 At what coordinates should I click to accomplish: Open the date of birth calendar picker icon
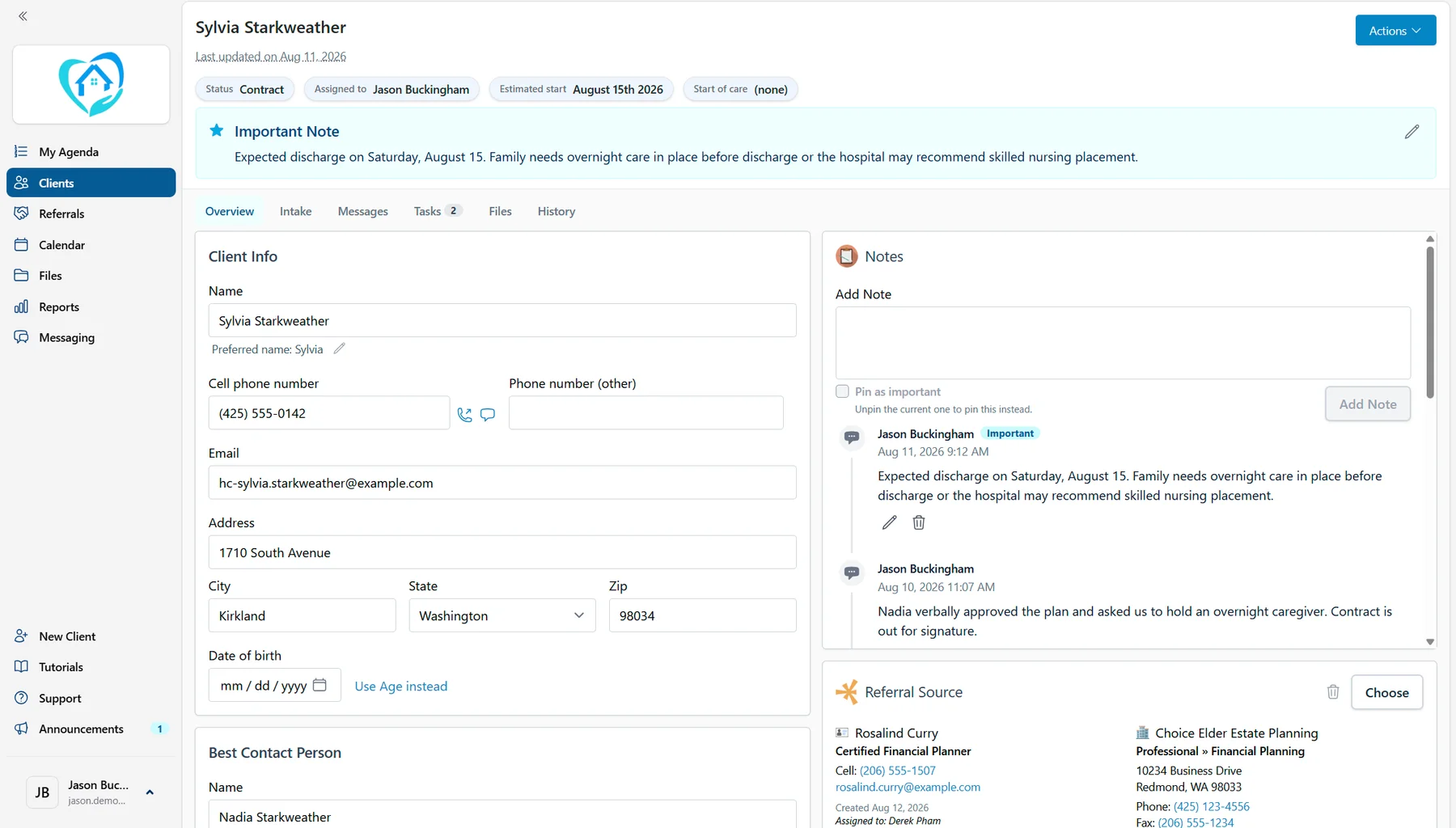pyautogui.click(x=320, y=685)
